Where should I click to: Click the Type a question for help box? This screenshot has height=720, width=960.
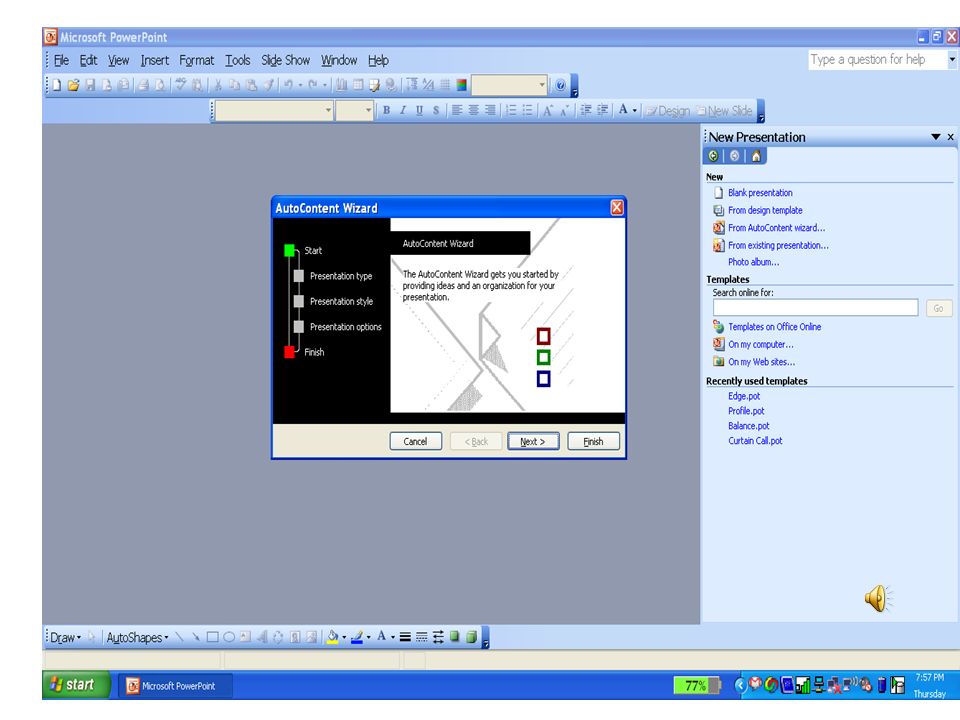878,59
